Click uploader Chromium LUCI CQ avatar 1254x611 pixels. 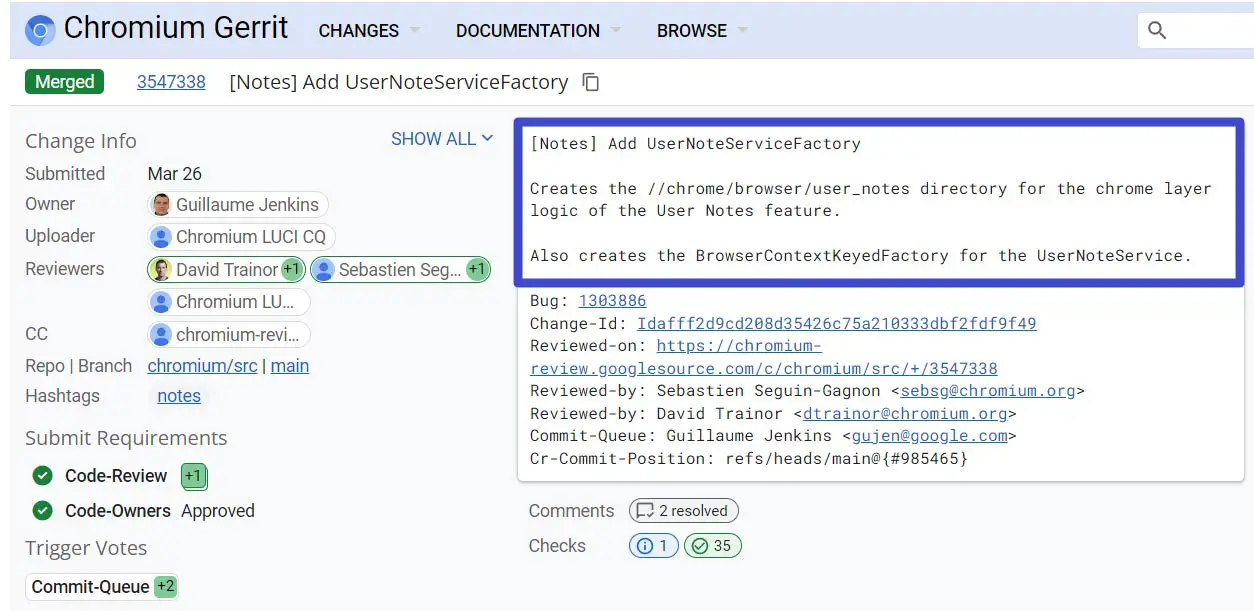pos(160,237)
